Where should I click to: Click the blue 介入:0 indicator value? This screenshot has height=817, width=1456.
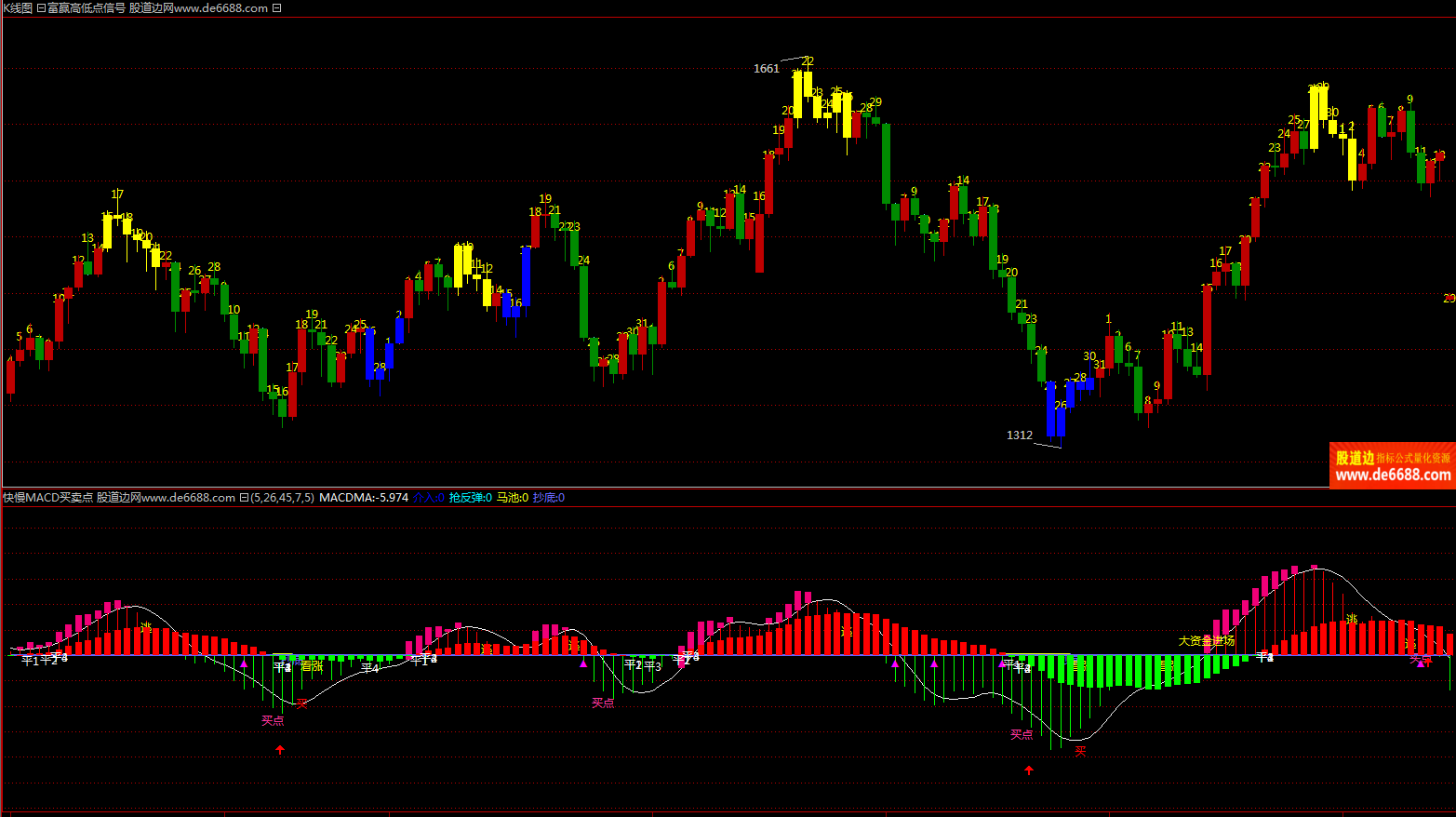pyautogui.click(x=429, y=498)
